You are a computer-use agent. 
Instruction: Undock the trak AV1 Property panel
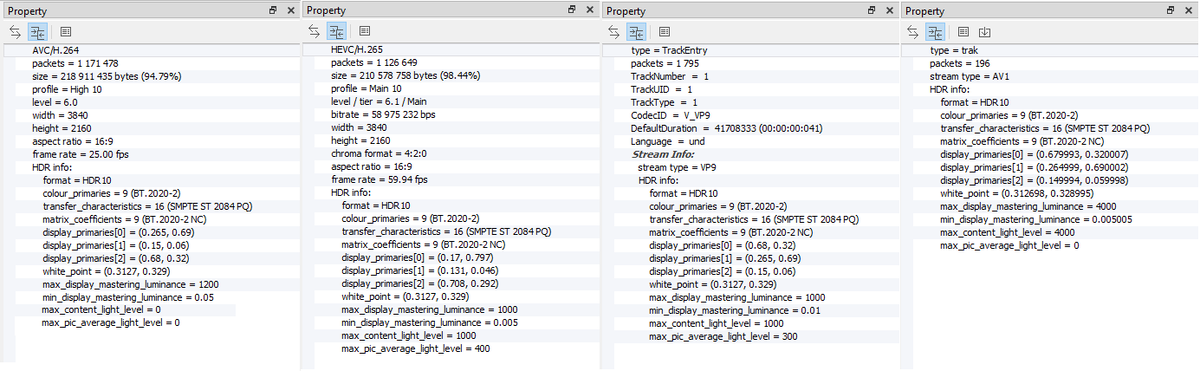(x=1171, y=9)
